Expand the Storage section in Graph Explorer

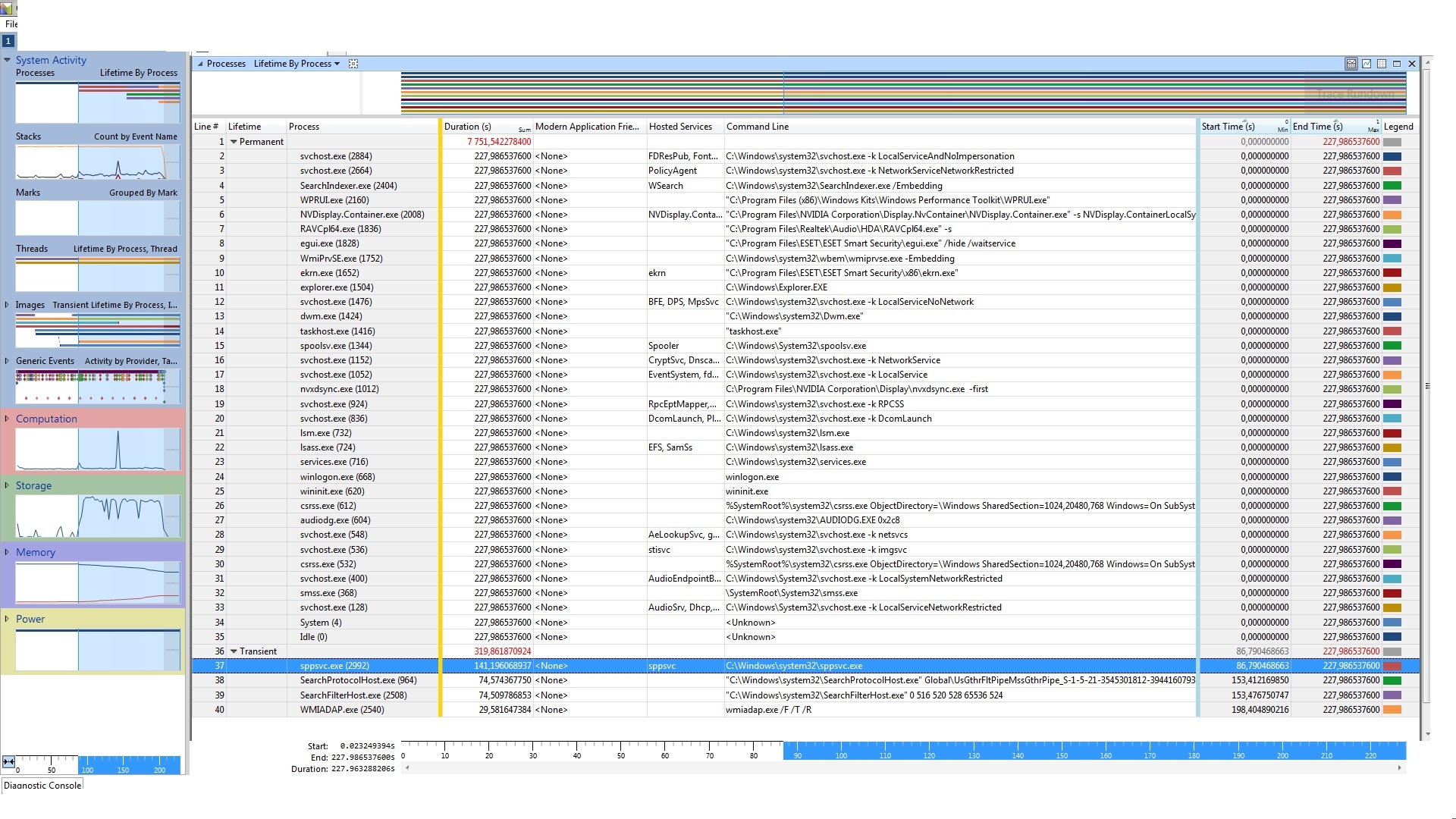pos(7,485)
